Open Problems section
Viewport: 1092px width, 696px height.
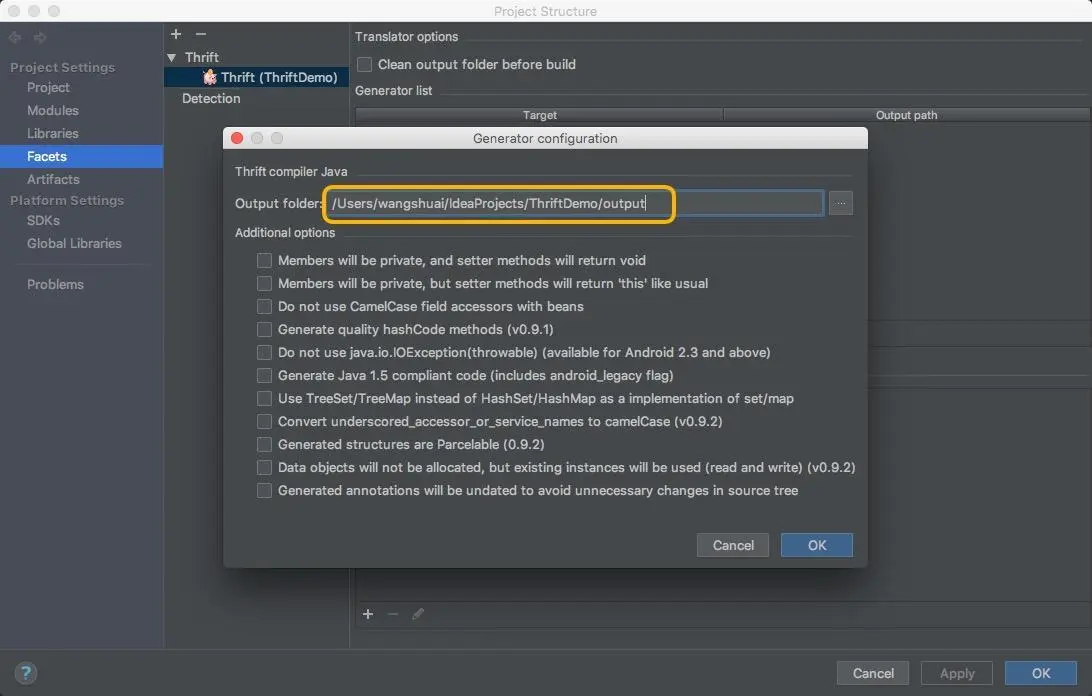55,284
